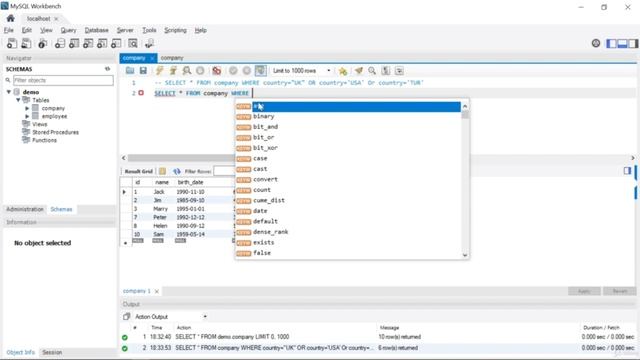Switch to the second company query tab
The width and height of the screenshot is (640, 360).
172,58
